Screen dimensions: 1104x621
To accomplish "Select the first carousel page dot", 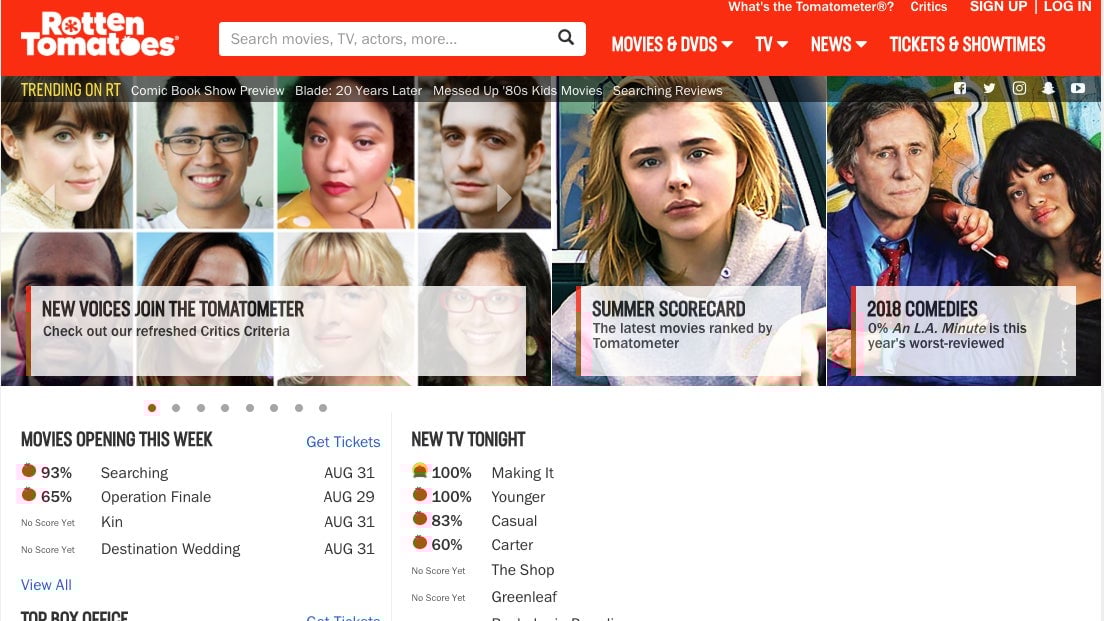I will click(x=152, y=408).
